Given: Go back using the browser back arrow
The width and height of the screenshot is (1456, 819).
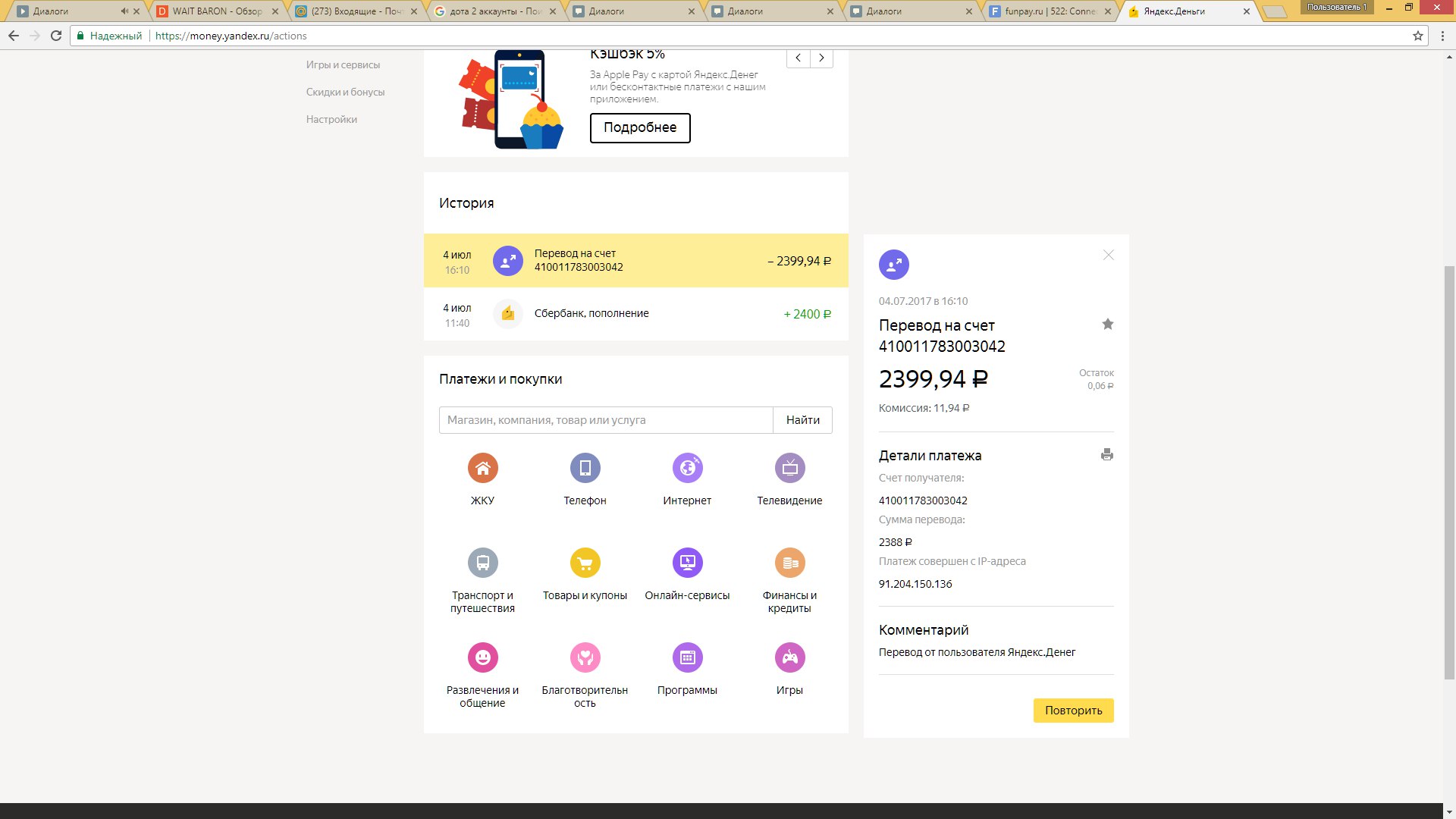Looking at the screenshot, I should pyautogui.click(x=14, y=36).
